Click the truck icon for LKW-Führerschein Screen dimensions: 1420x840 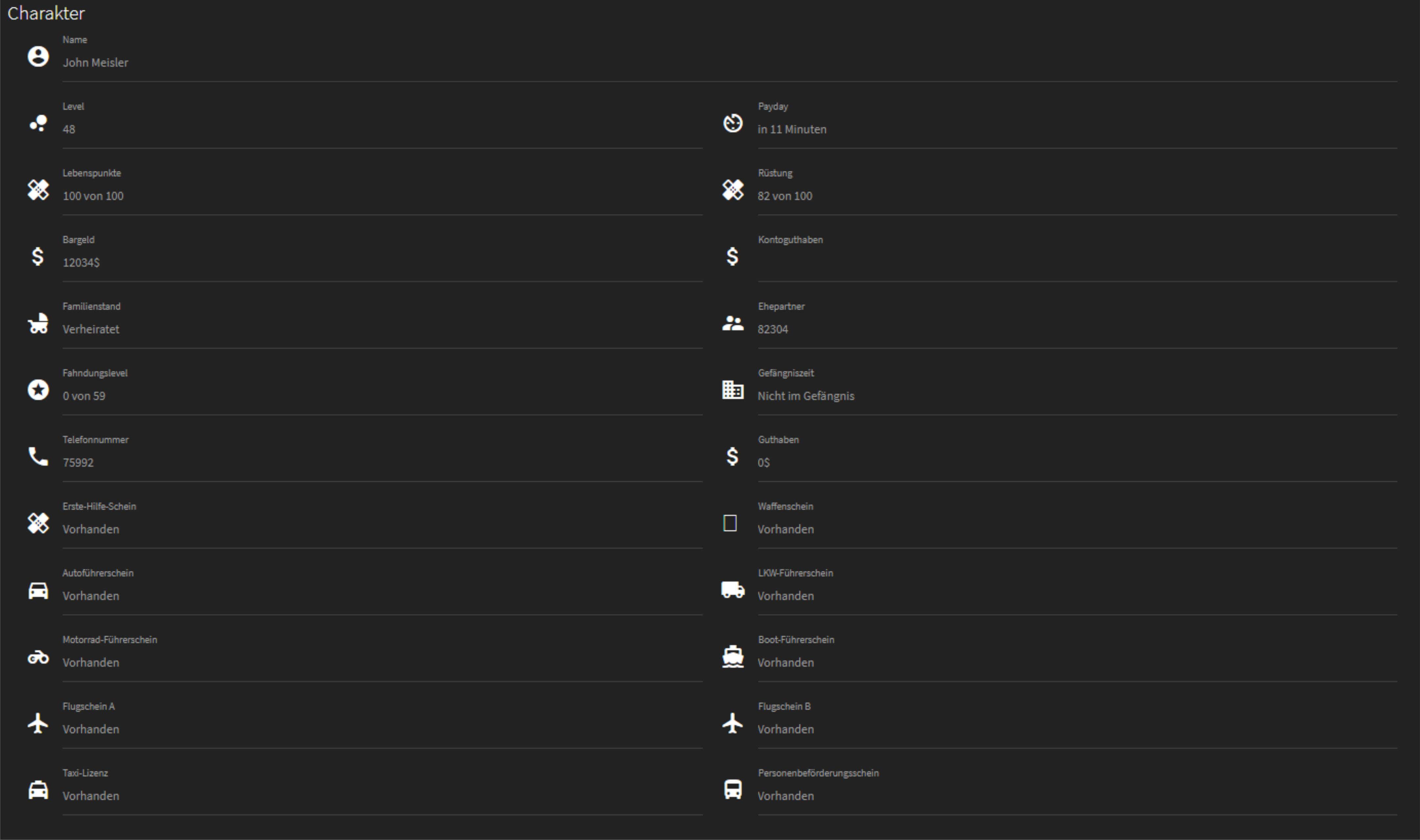733,590
